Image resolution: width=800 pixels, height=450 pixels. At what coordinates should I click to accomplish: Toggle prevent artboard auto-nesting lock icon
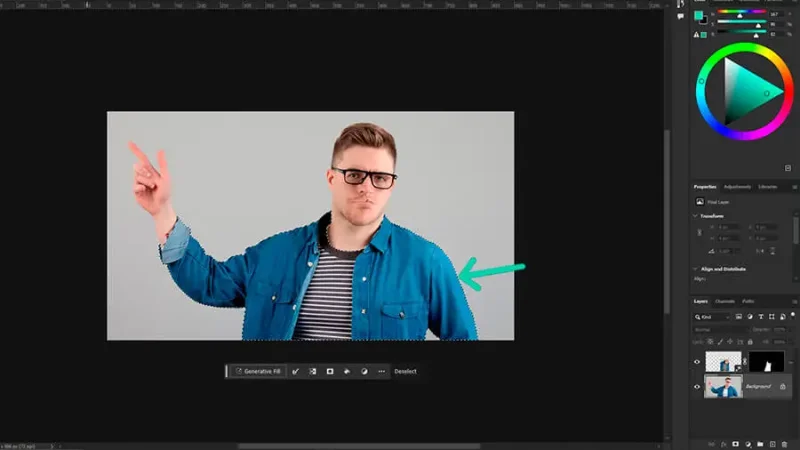pyautogui.click(x=740, y=342)
